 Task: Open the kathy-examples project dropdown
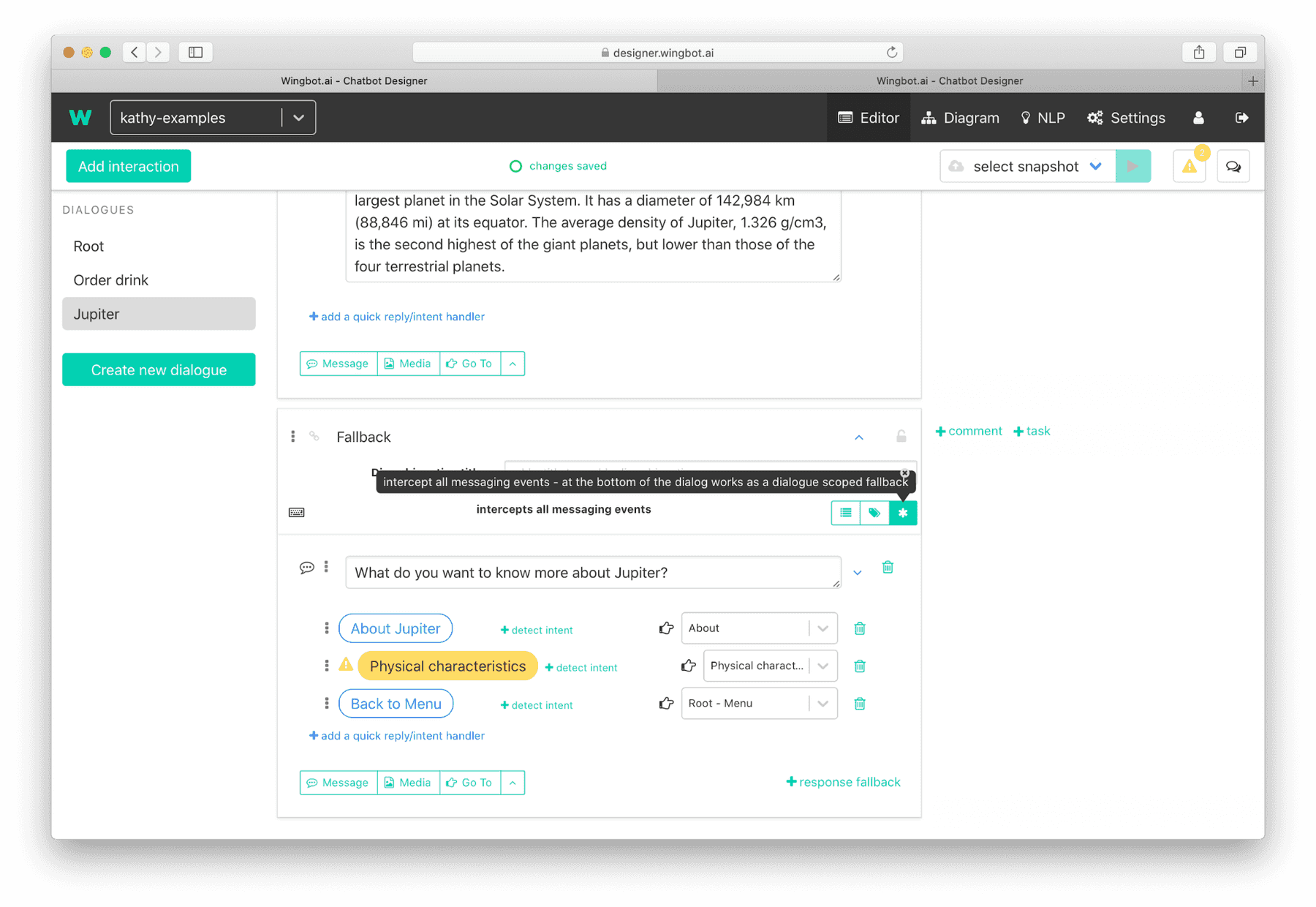click(212, 117)
